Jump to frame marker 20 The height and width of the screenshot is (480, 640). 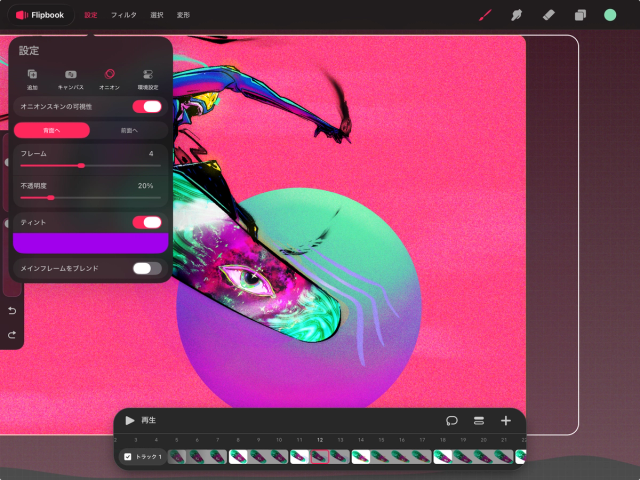[483, 440]
